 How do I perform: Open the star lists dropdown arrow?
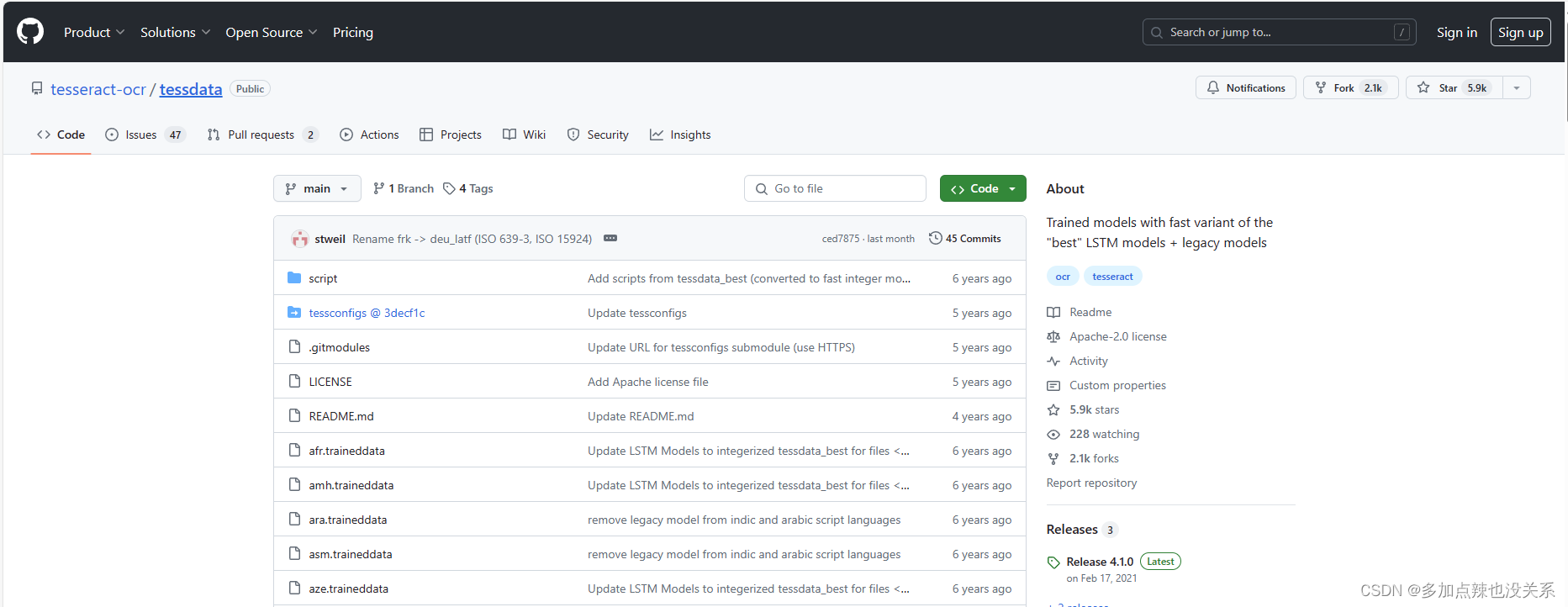pyautogui.click(x=1517, y=87)
